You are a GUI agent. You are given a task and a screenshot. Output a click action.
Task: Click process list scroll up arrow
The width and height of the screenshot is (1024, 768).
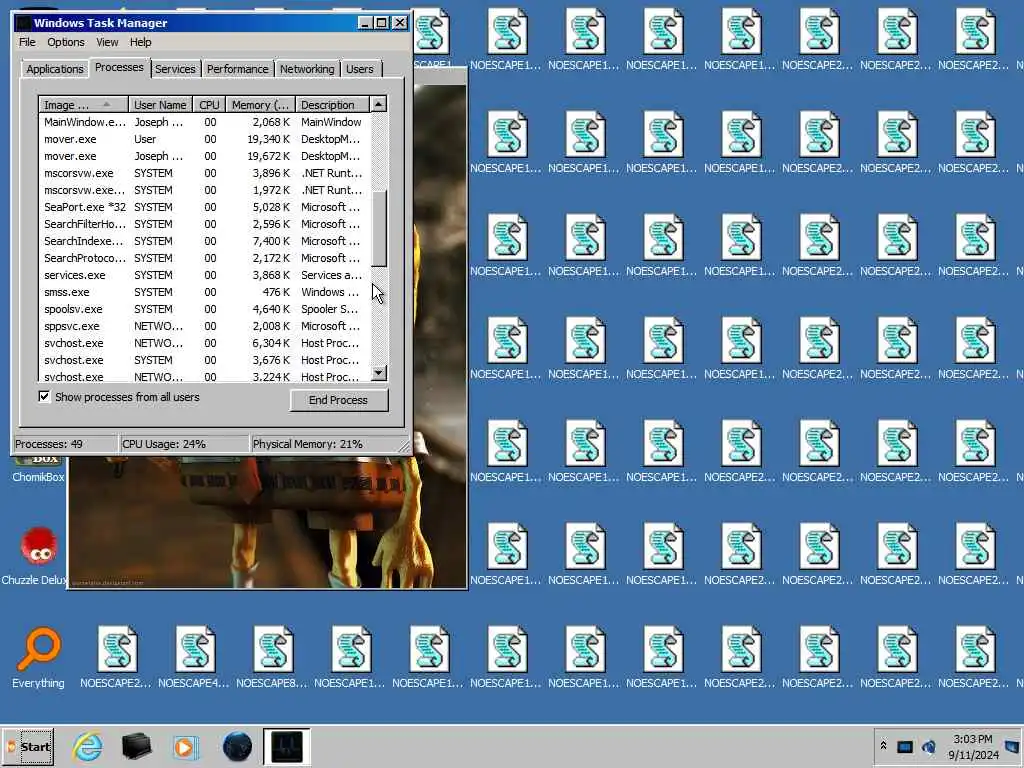point(379,104)
